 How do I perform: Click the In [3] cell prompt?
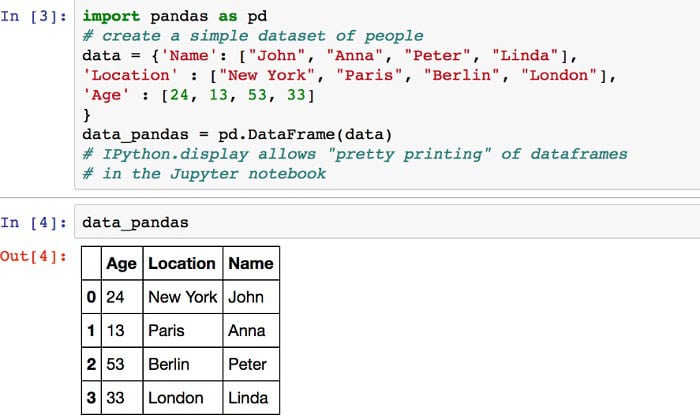point(33,17)
